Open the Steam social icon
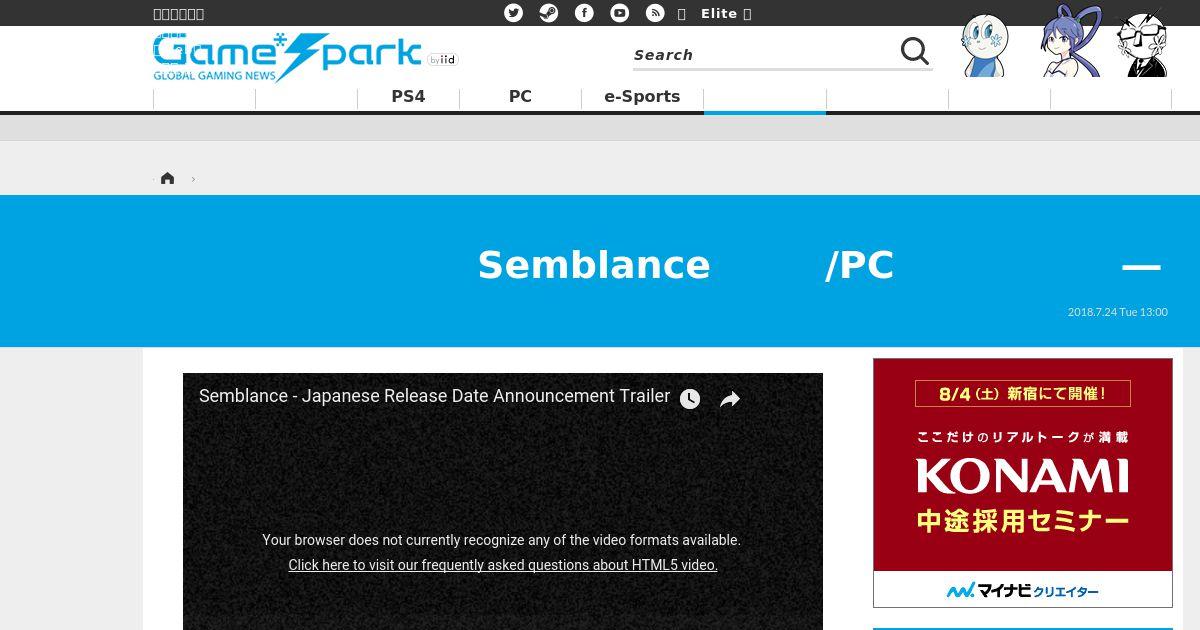The width and height of the screenshot is (1200, 630). click(549, 13)
